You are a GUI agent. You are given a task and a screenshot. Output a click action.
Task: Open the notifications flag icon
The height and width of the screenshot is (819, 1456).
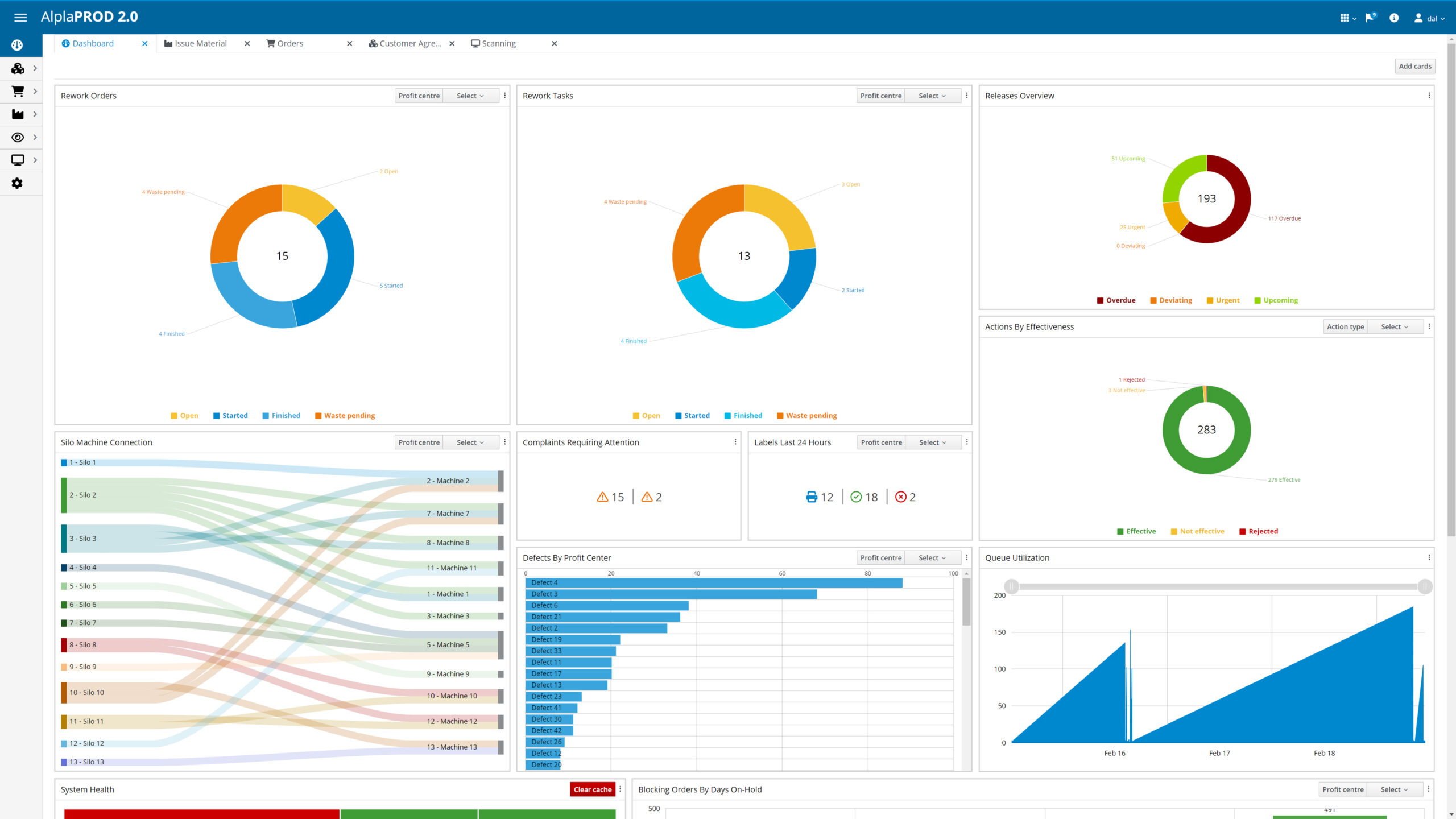coord(1370,18)
